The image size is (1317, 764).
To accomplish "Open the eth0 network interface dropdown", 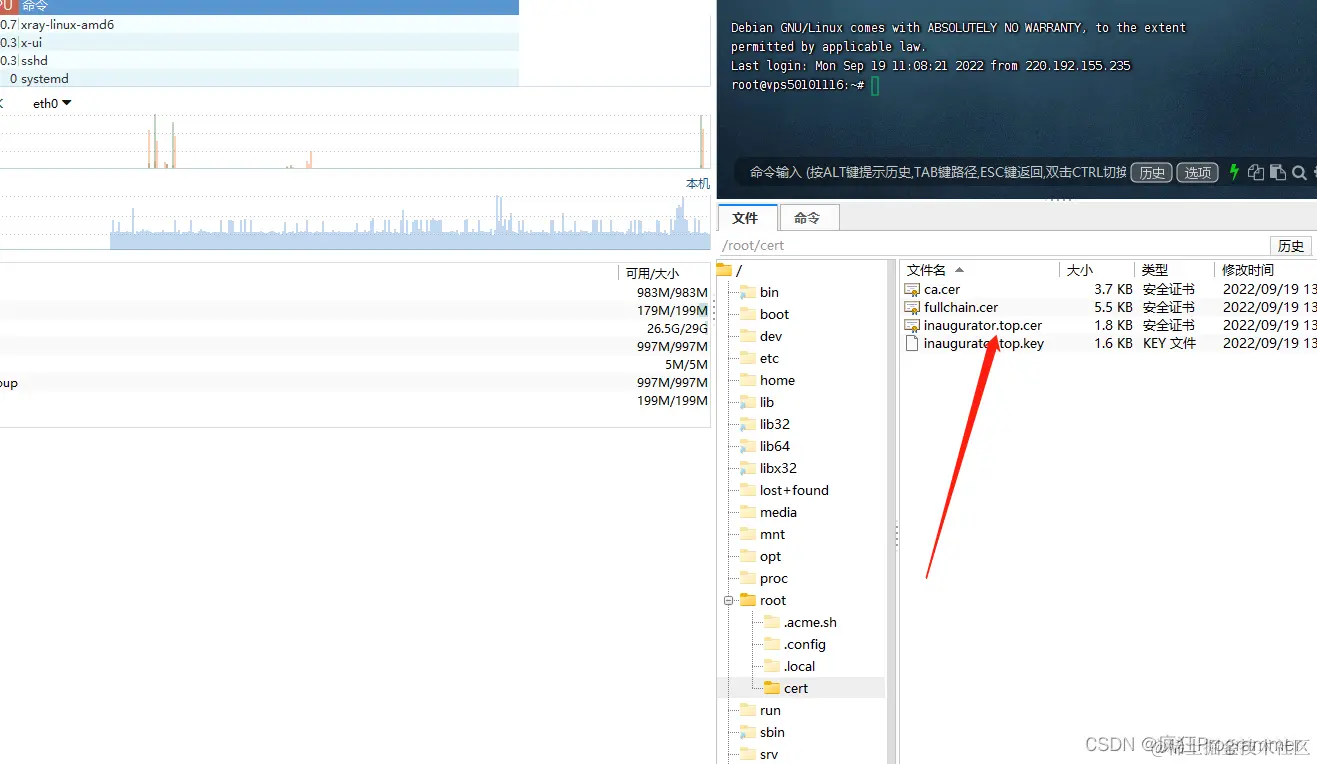I will (x=53, y=103).
